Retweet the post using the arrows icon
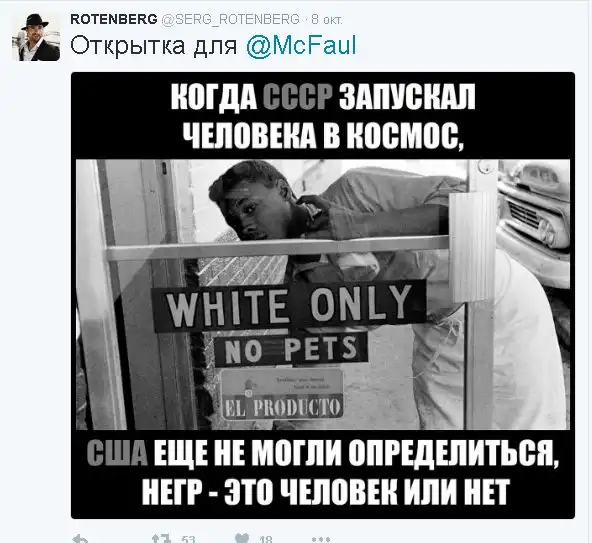Image resolution: width=592 pixels, height=543 pixels. 161,539
